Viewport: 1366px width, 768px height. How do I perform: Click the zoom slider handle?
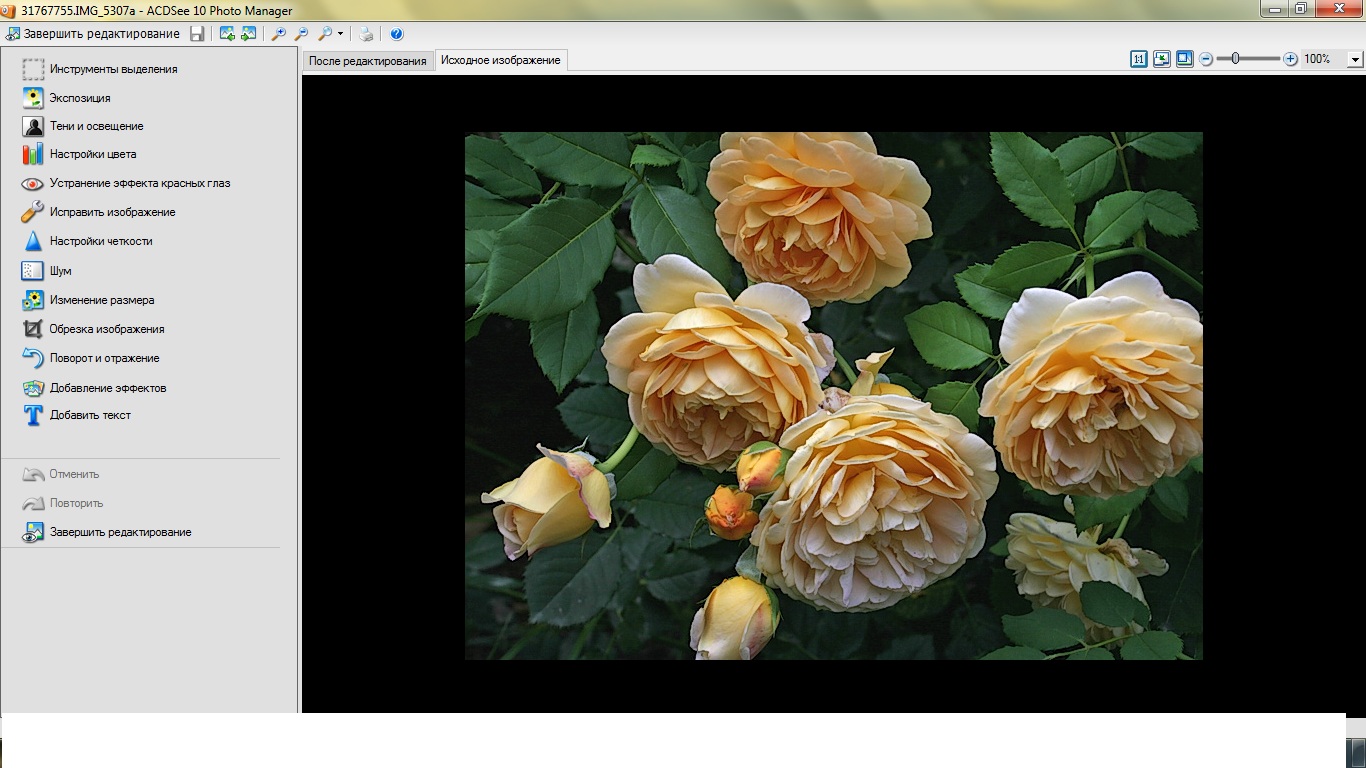coord(1236,59)
